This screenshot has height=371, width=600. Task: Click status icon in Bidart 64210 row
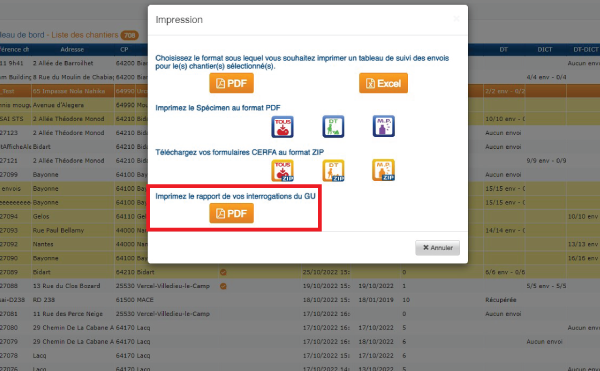click(223, 272)
